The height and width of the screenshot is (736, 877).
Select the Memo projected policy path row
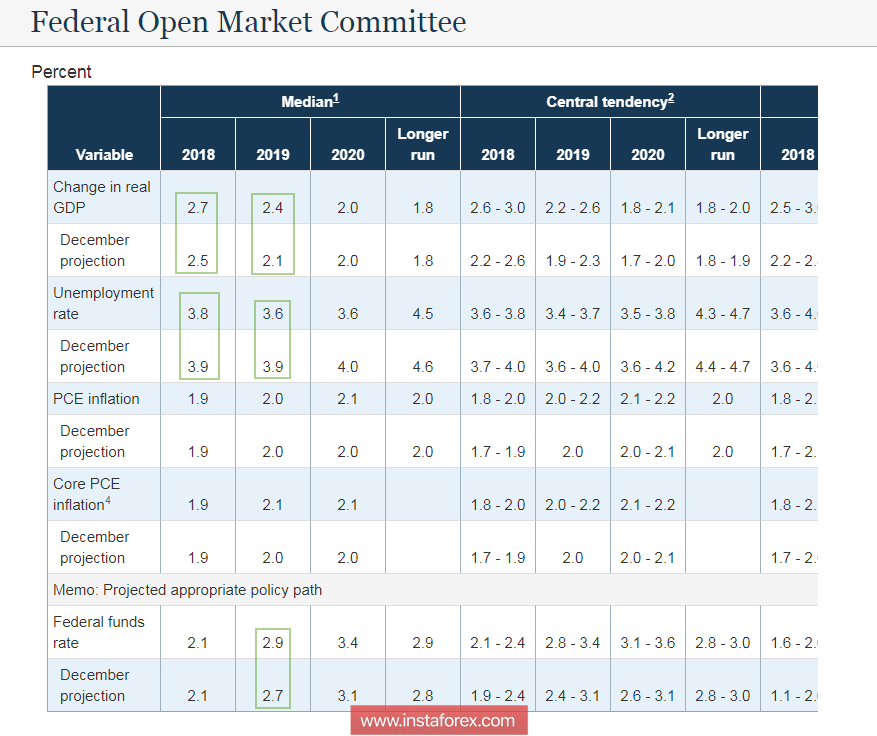pyautogui.click(x=192, y=590)
